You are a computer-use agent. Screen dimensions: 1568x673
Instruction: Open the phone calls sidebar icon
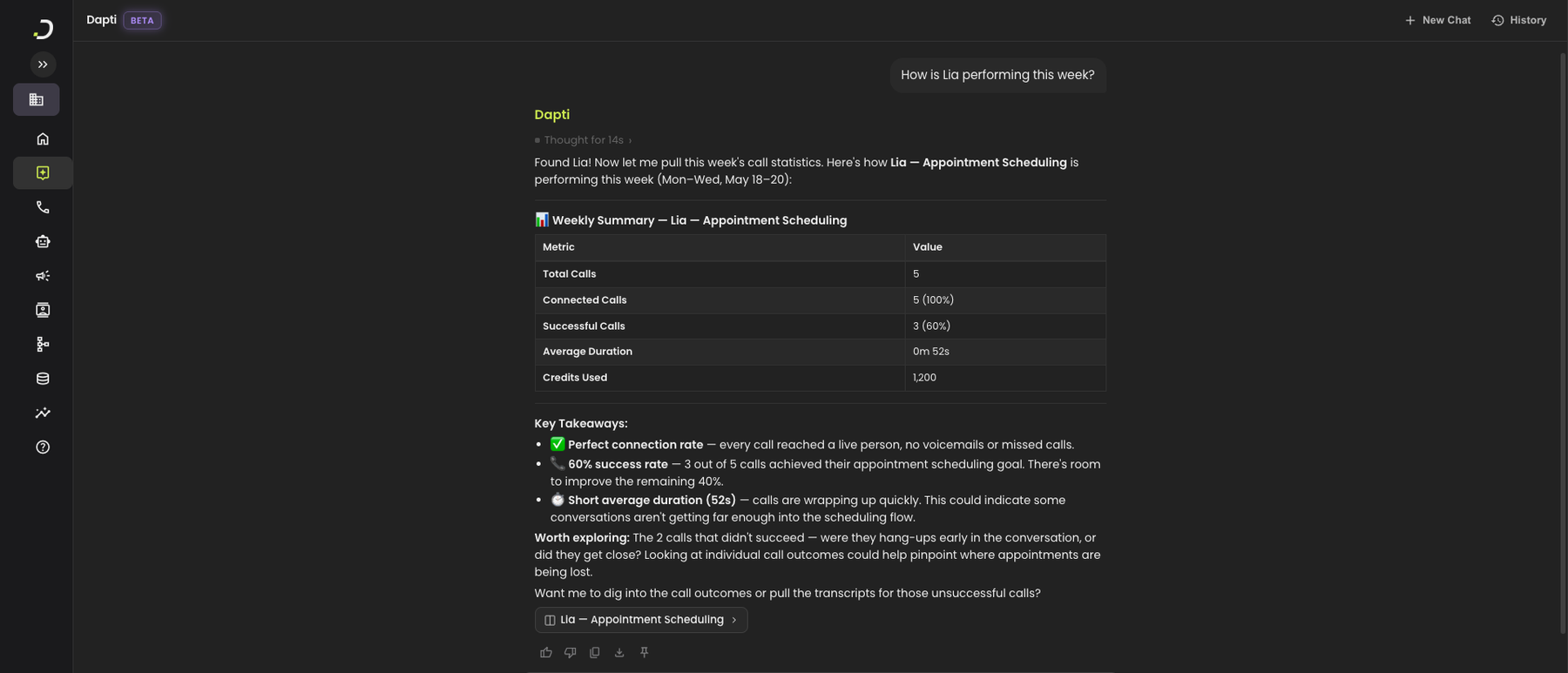[x=43, y=207]
